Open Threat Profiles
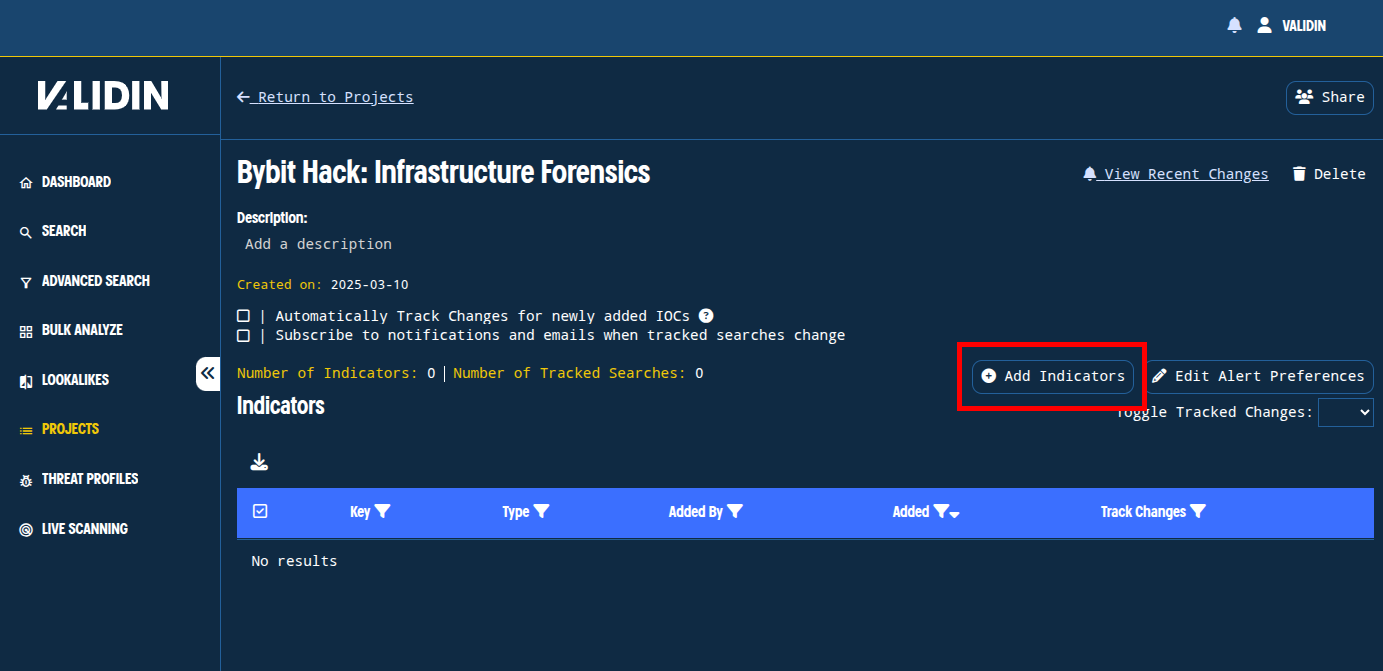 (79, 479)
